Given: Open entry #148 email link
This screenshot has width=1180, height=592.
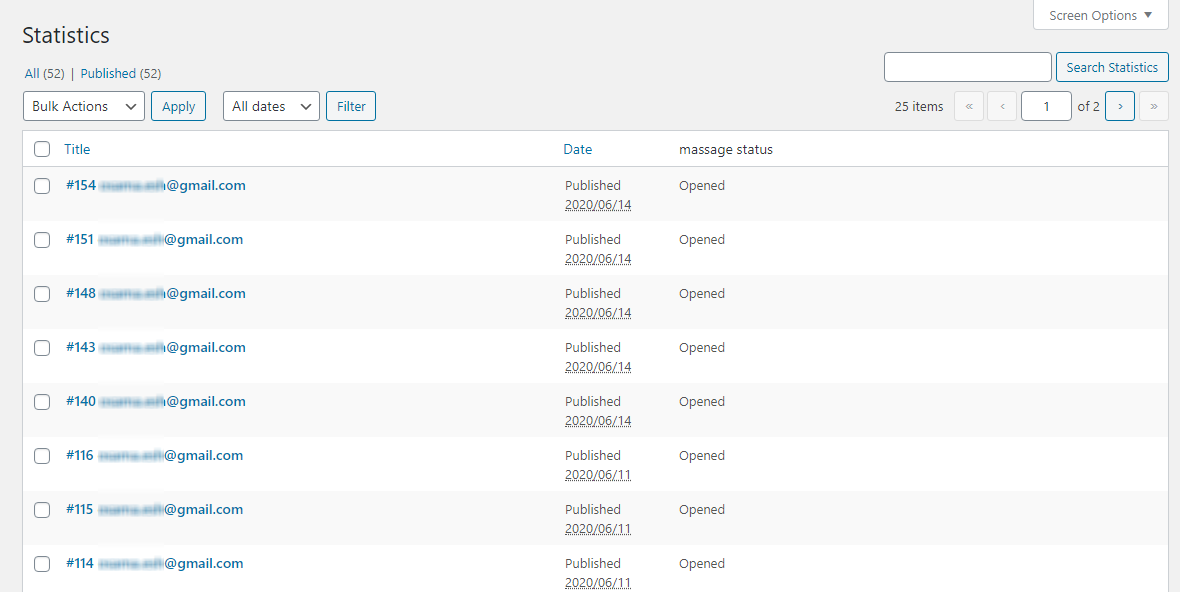Looking at the screenshot, I should coord(156,293).
